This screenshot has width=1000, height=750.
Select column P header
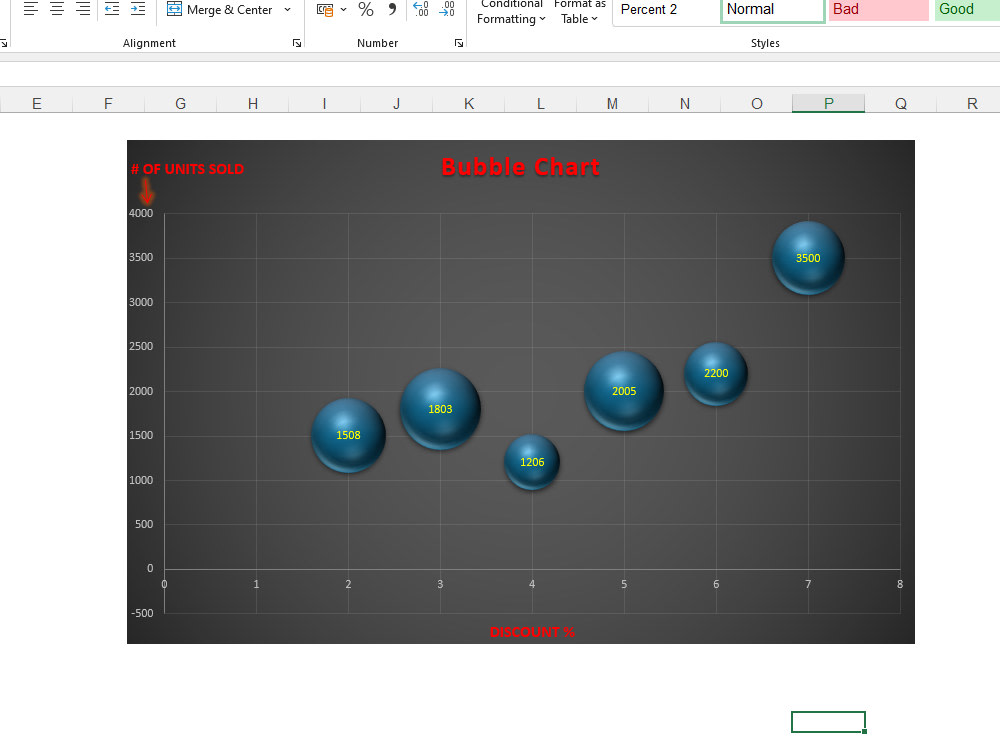tap(828, 103)
